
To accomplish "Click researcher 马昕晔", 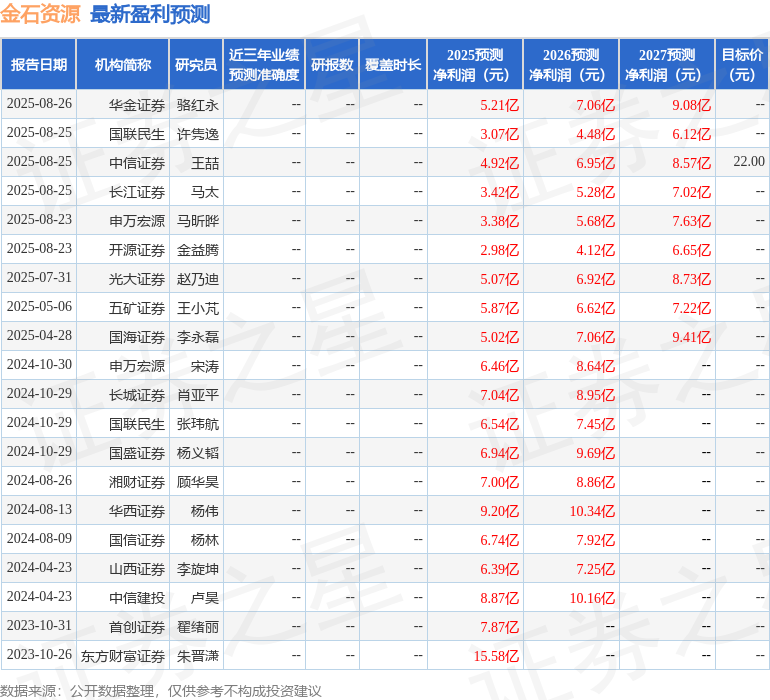I will (x=197, y=221).
